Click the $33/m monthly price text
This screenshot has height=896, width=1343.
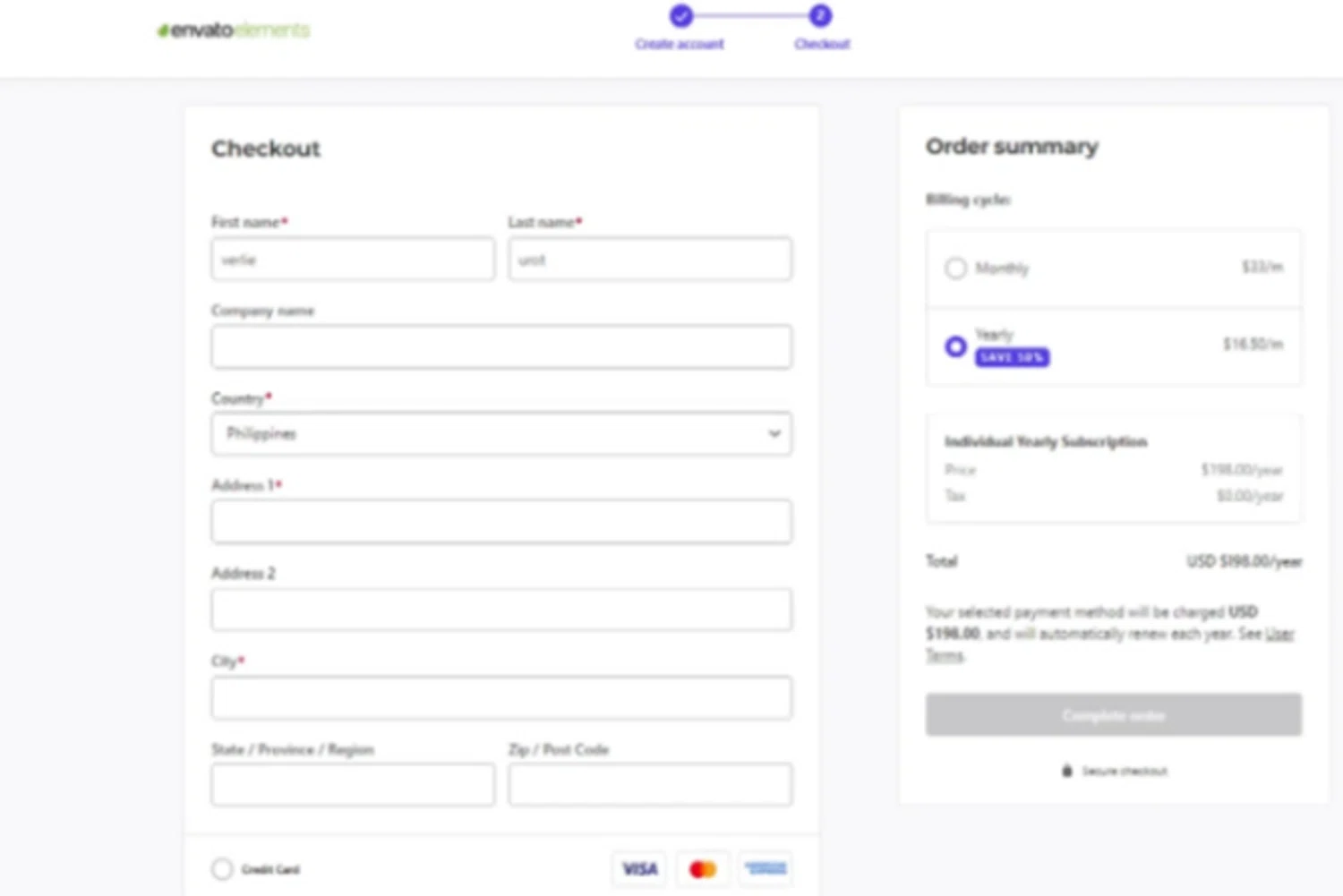point(1262,267)
